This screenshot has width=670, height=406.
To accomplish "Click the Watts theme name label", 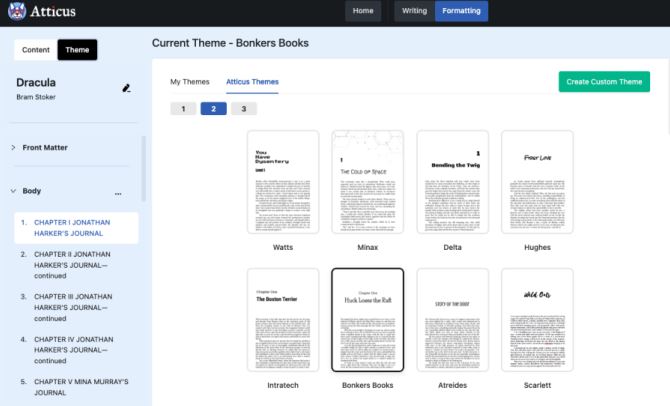I will 283,247.
